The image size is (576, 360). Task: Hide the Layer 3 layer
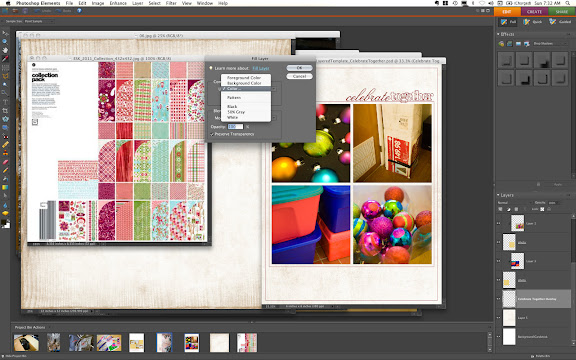click(x=498, y=261)
